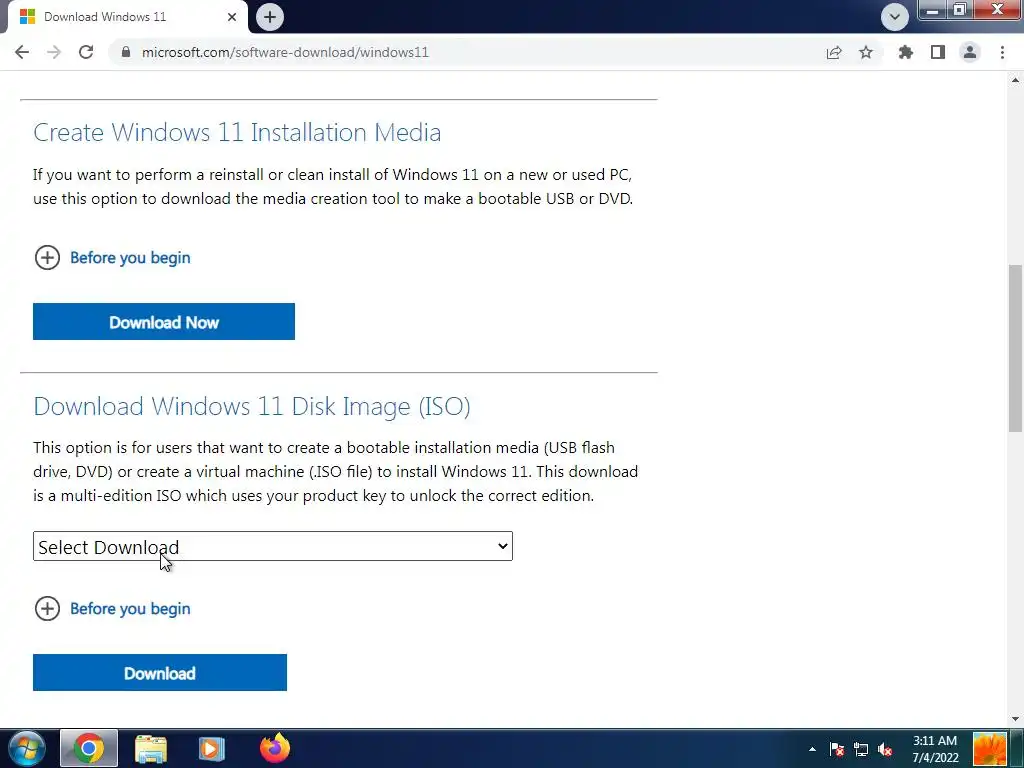Restore down the Chrome window
Screen dimensions: 1024x768
[960, 10]
